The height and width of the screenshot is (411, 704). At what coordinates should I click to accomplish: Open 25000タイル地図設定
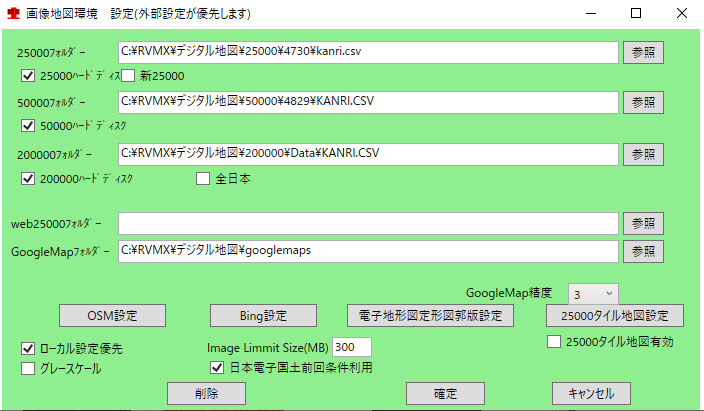pyautogui.click(x=615, y=316)
